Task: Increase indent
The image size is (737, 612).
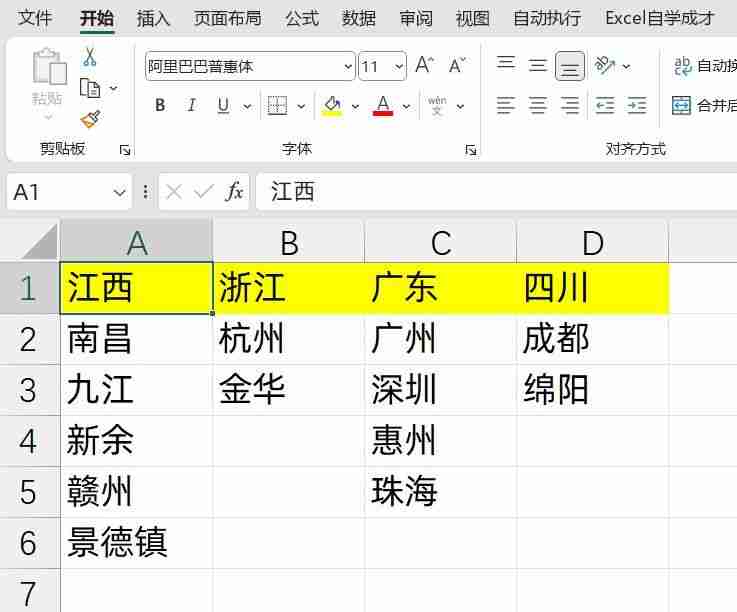Action: (x=637, y=105)
